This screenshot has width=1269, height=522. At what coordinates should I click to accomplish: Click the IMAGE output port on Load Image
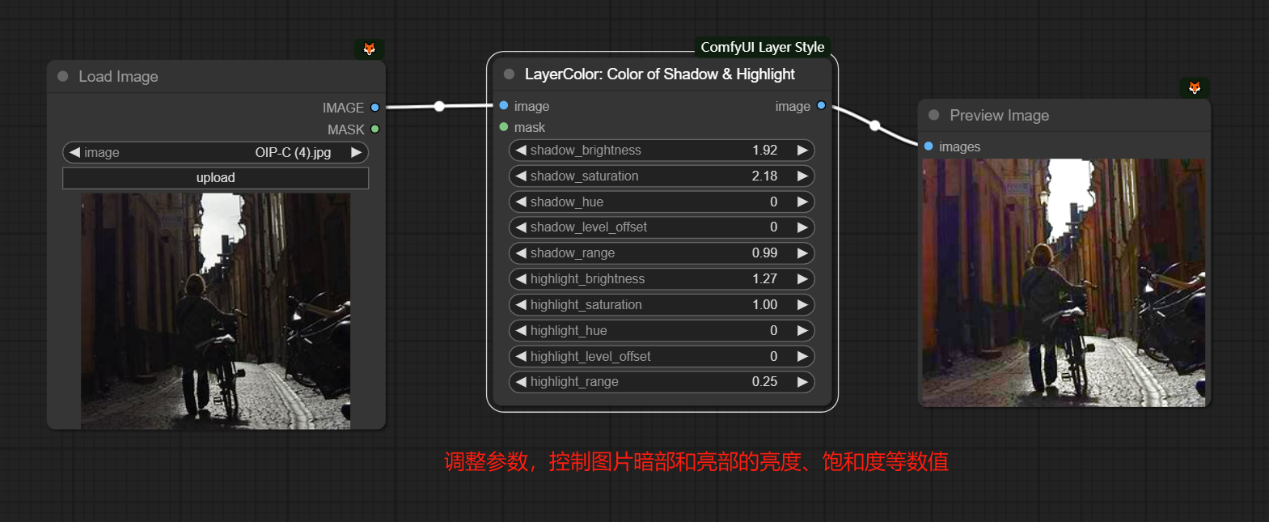pos(375,108)
